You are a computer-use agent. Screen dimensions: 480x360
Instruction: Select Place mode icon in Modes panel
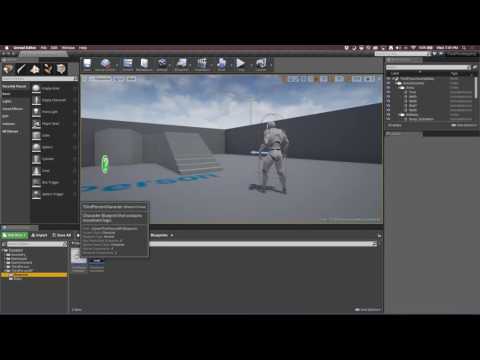8,69
